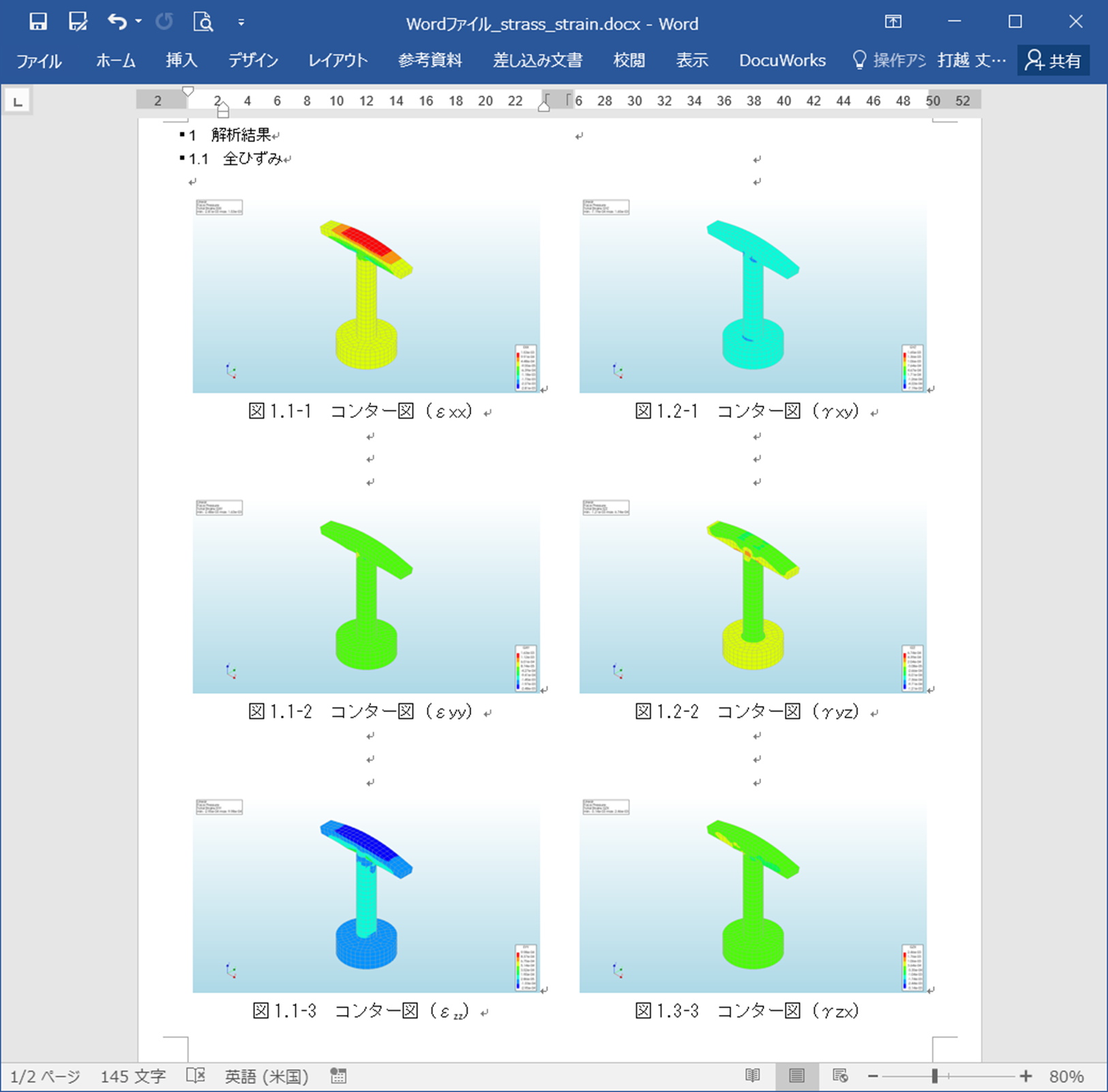The height and width of the screenshot is (1092, 1108).
Task: Click the 80% zoom level button
Action: coord(1066,1076)
